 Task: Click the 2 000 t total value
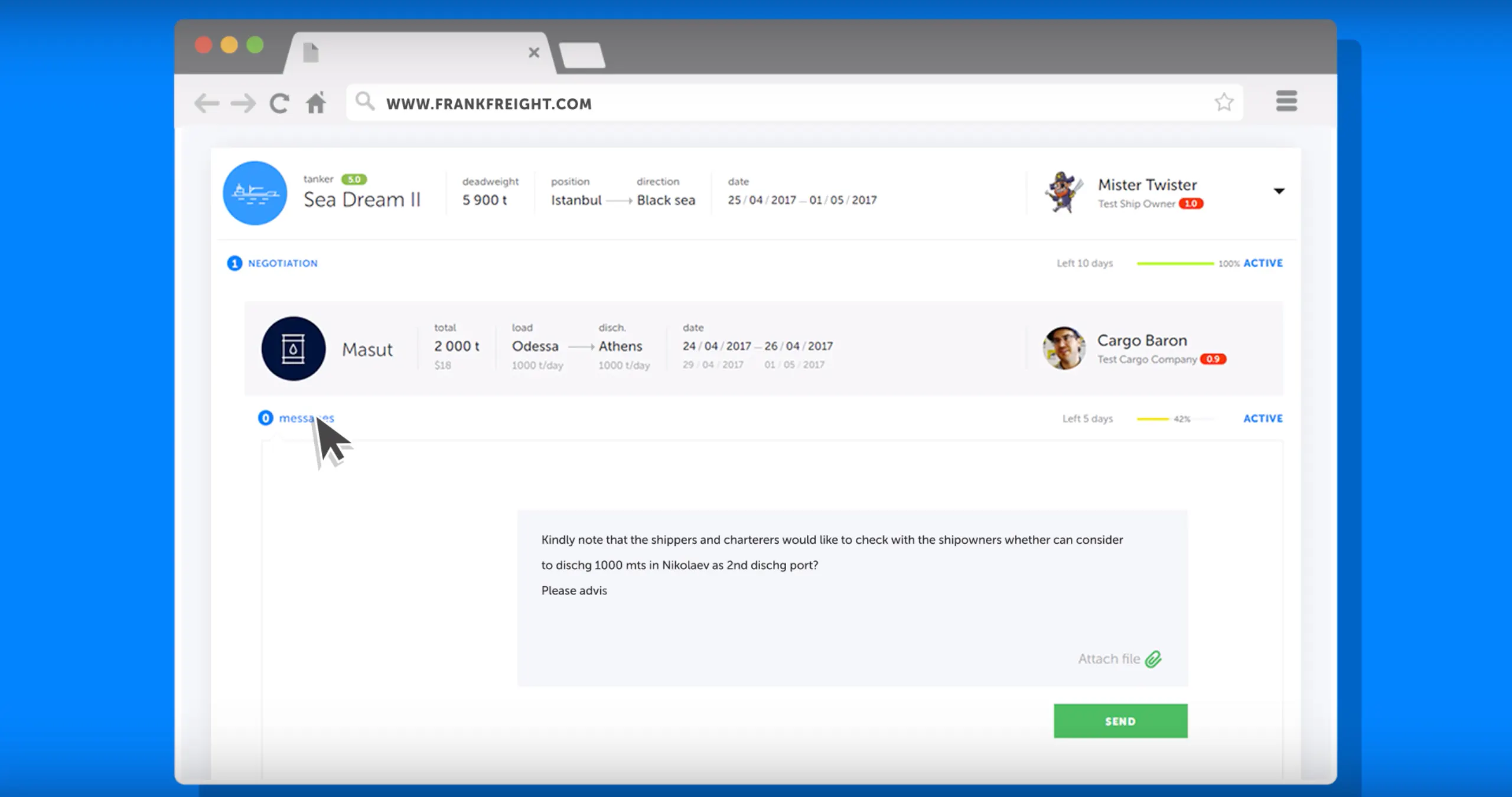point(457,346)
